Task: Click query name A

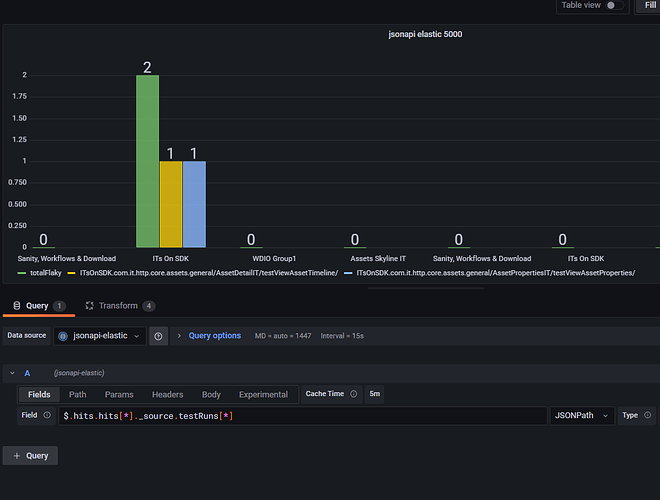Action: coord(27,373)
